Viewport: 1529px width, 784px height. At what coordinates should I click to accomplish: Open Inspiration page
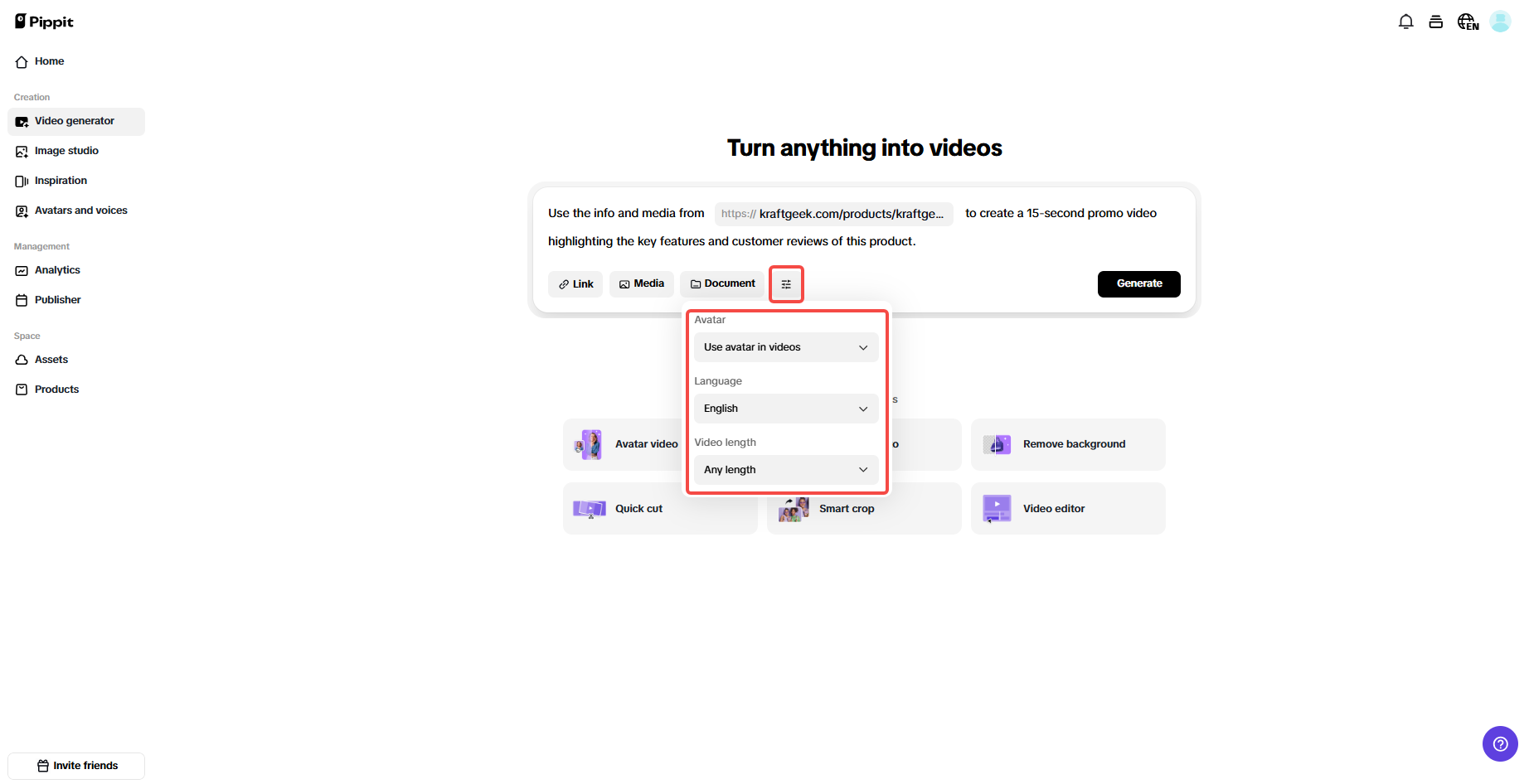click(x=76, y=181)
